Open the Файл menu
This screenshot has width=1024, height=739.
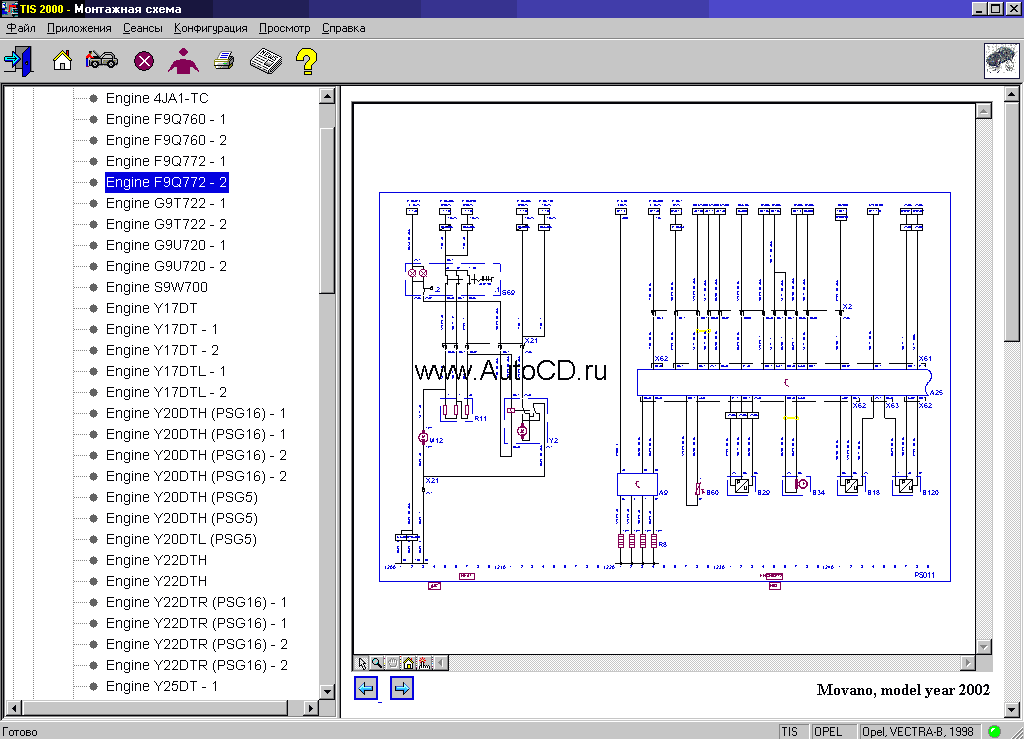(21, 28)
